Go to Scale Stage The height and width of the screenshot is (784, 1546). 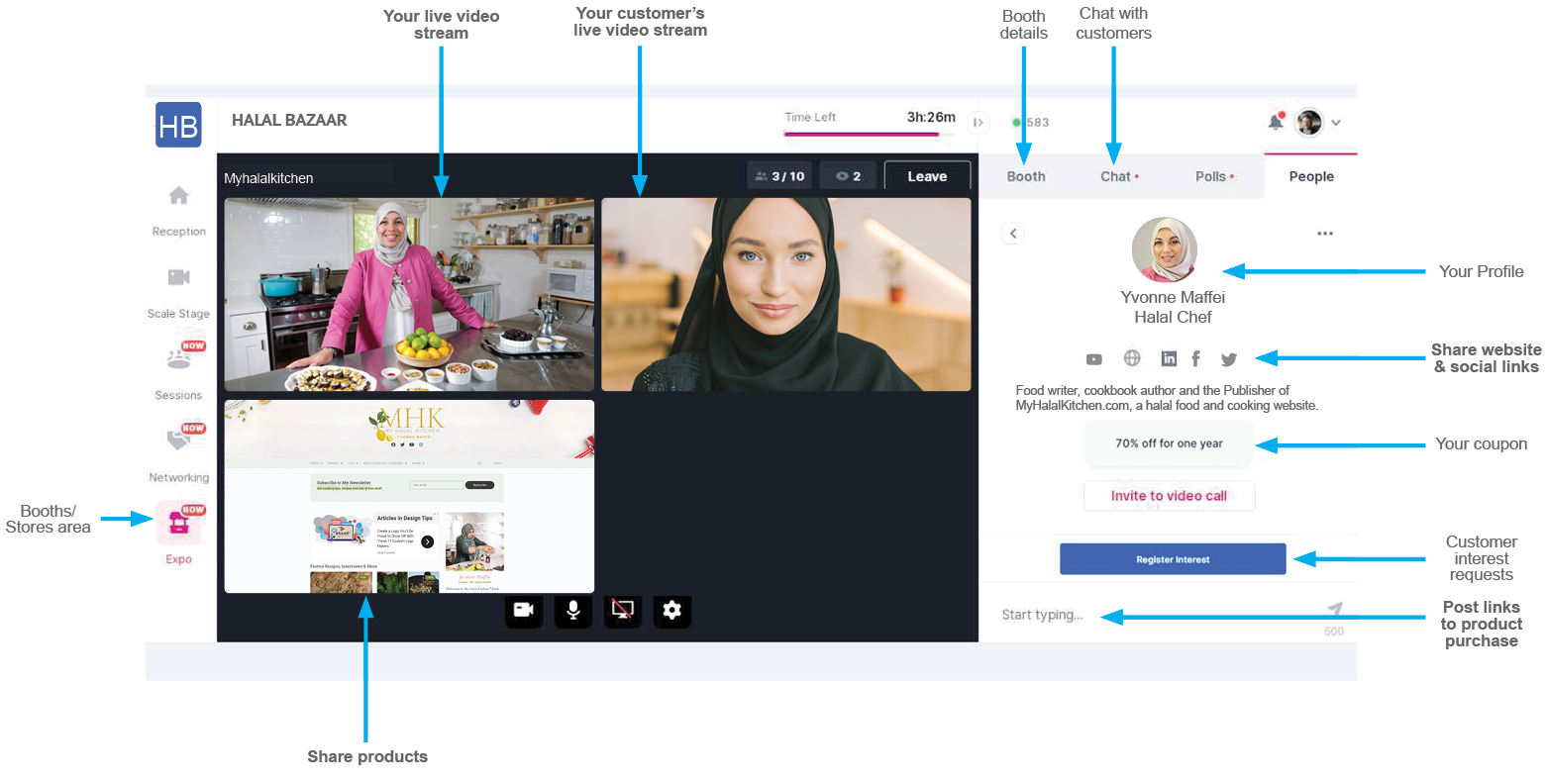[178, 292]
